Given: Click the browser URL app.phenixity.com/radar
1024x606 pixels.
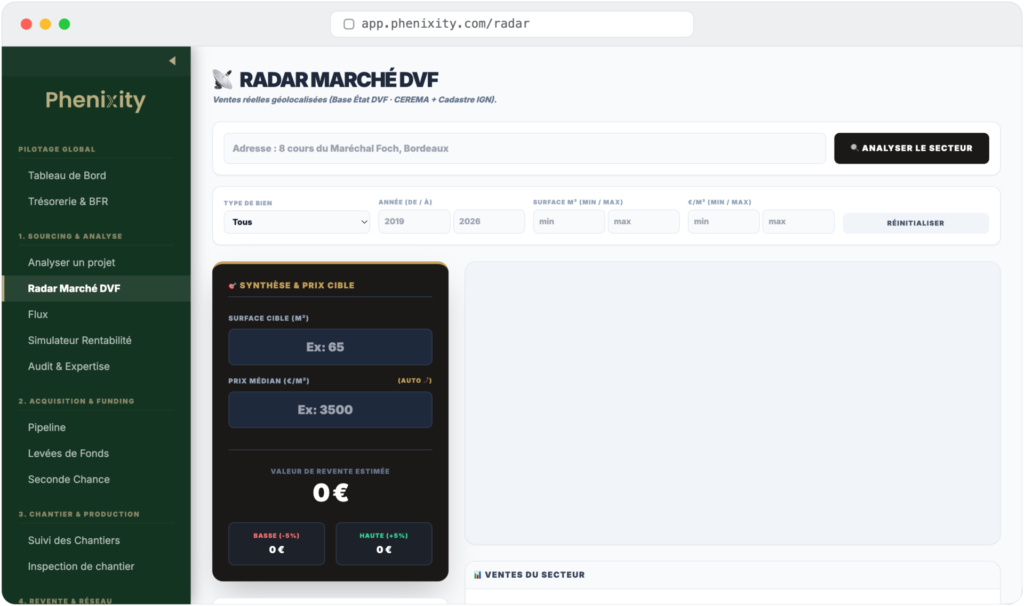Looking at the screenshot, I should (445, 24).
